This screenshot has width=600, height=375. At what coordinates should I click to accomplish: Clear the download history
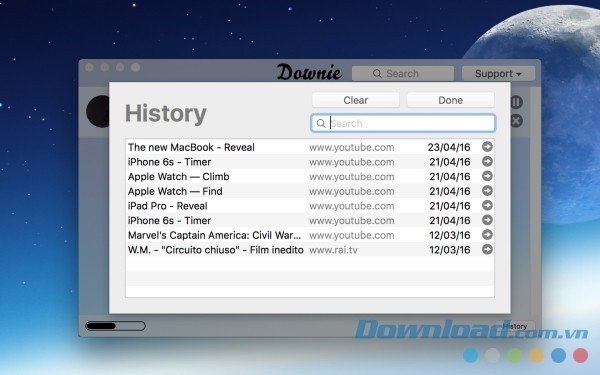tap(355, 100)
